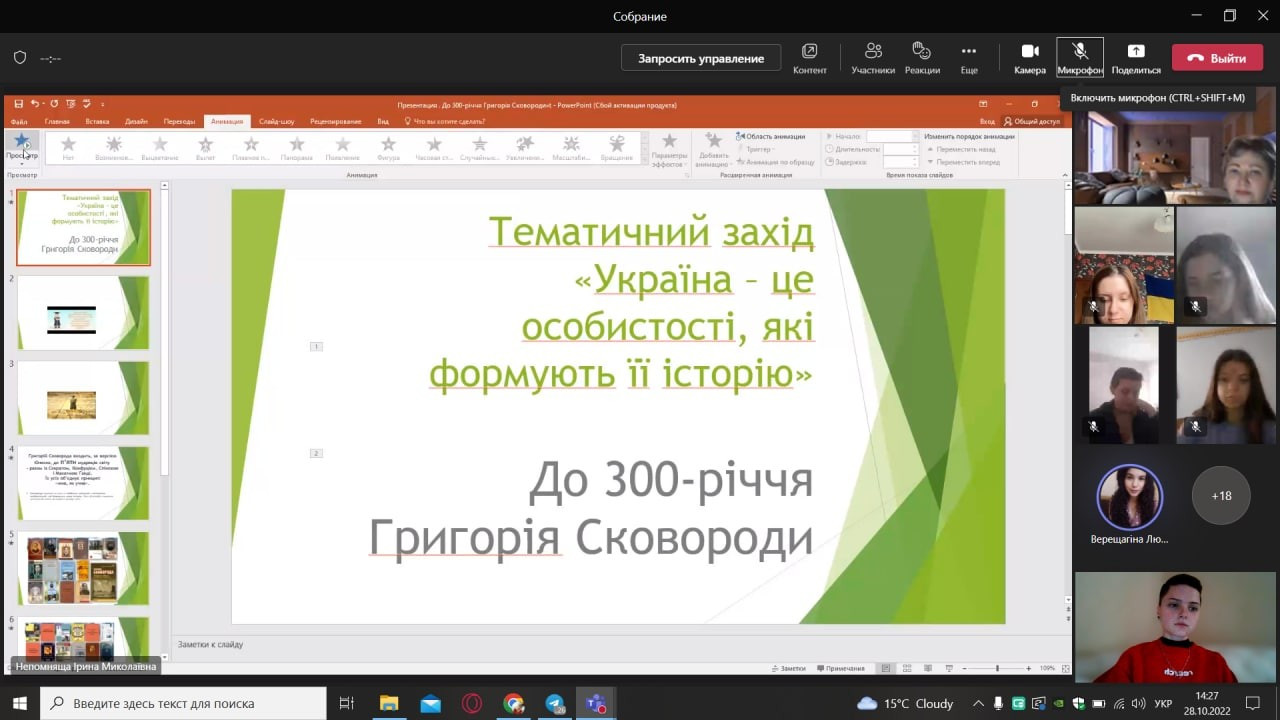This screenshot has width=1280, height=720.
Task: Leave the meeting with the Выйти button
Action: click(1217, 58)
